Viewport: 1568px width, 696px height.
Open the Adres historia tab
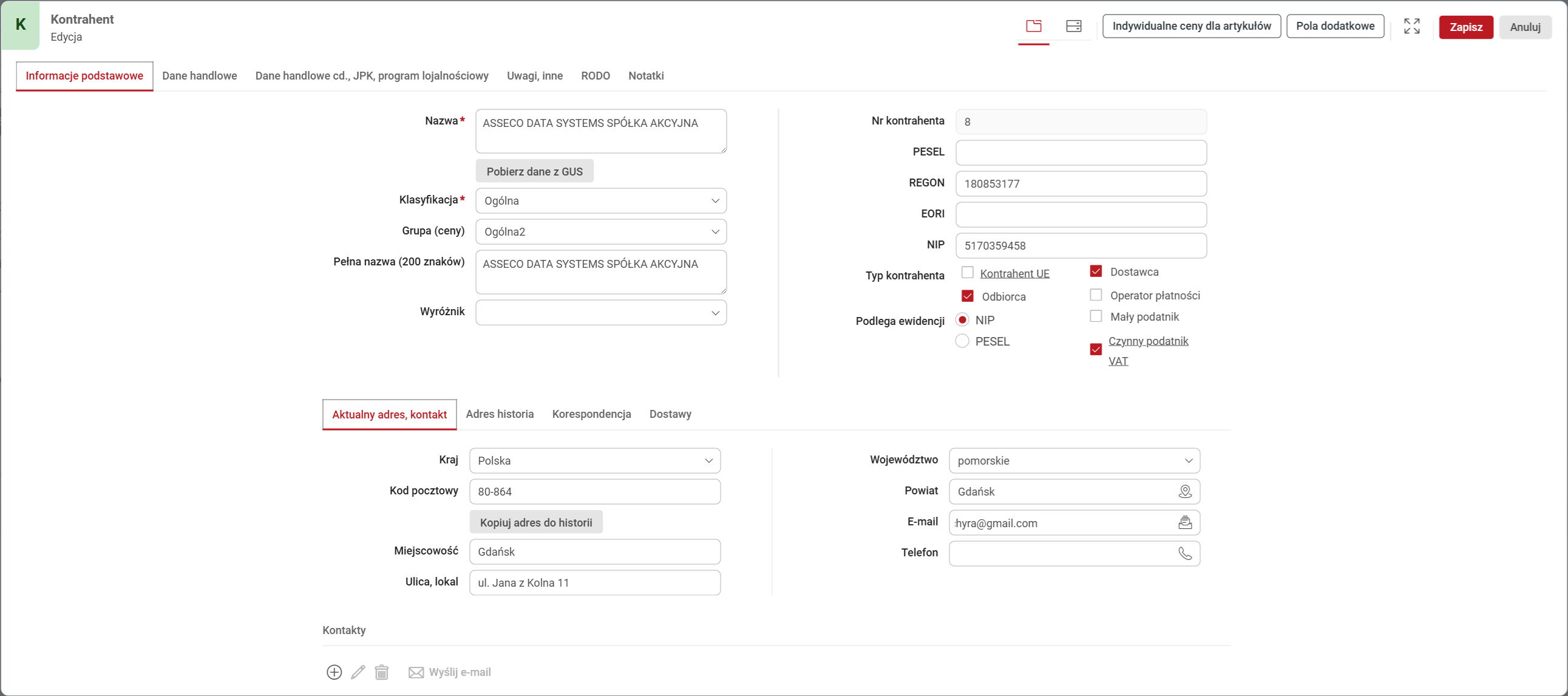tap(499, 414)
